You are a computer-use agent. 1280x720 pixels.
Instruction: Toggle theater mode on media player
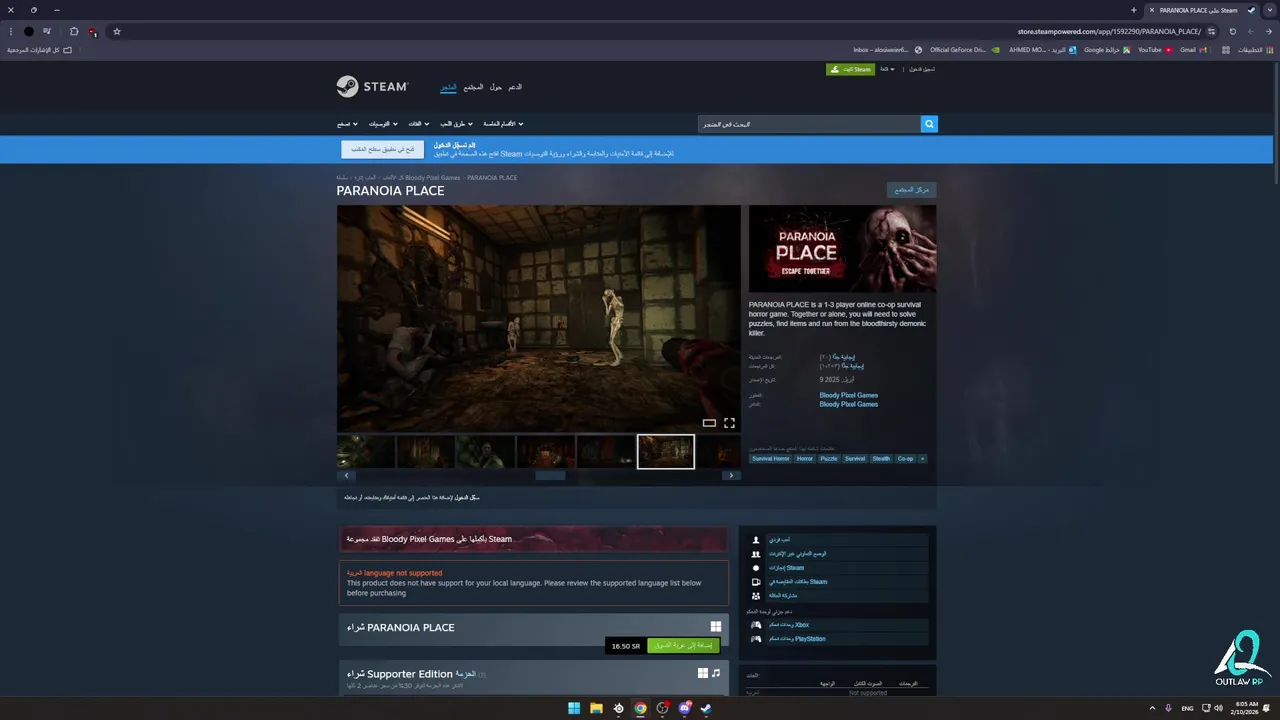pyautogui.click(x=709, y=423)
